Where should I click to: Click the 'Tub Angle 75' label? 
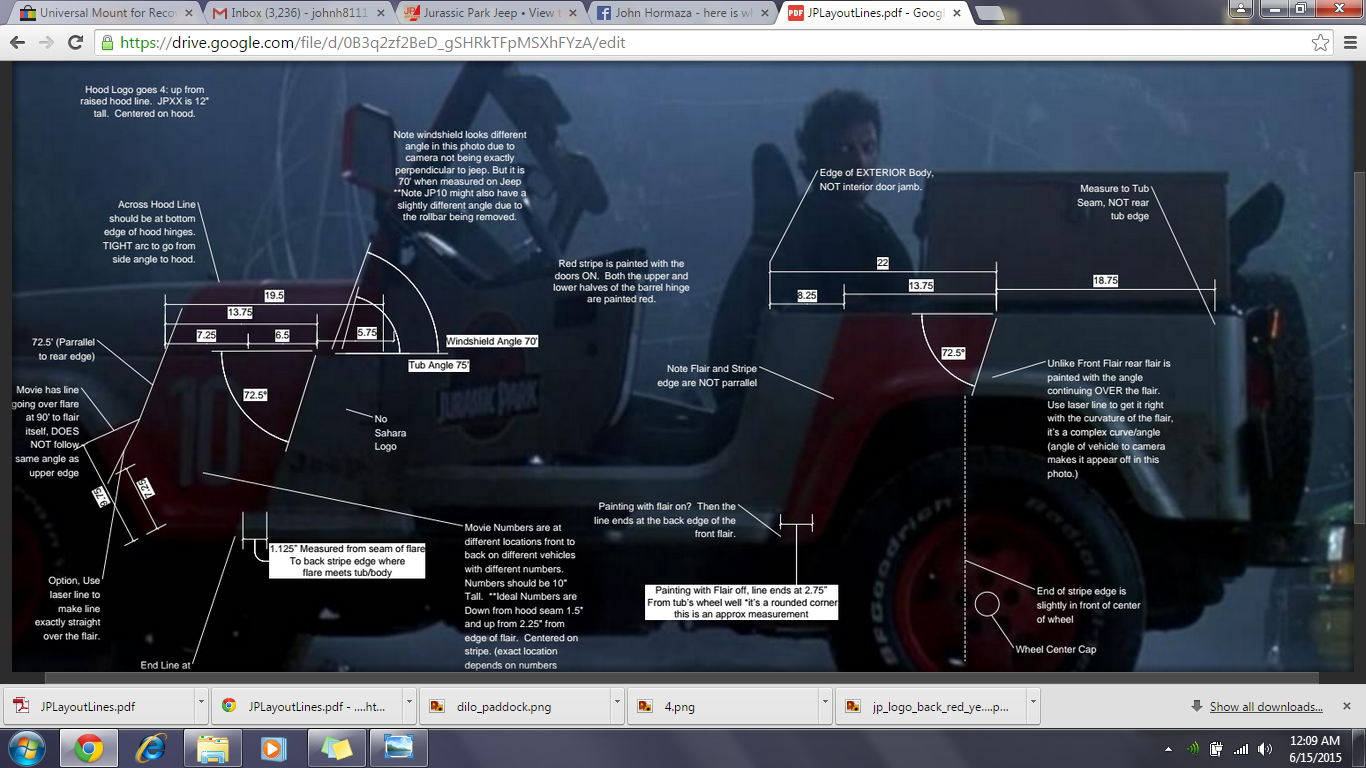[x=438, y=366]
